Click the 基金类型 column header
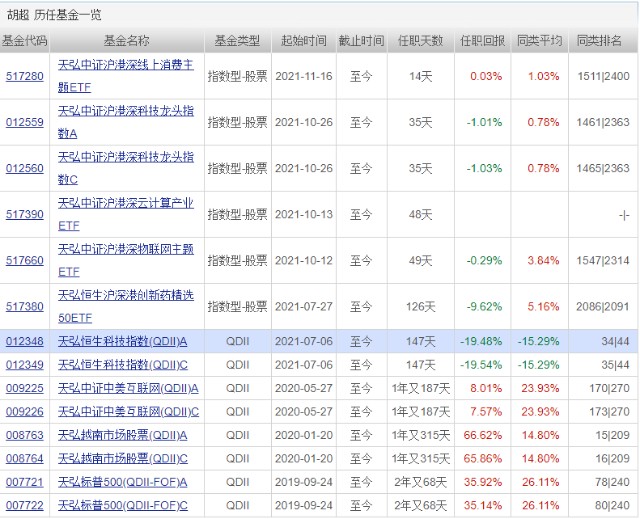The width and height of the screenshot is (640, 519). [x=238, y=41]
